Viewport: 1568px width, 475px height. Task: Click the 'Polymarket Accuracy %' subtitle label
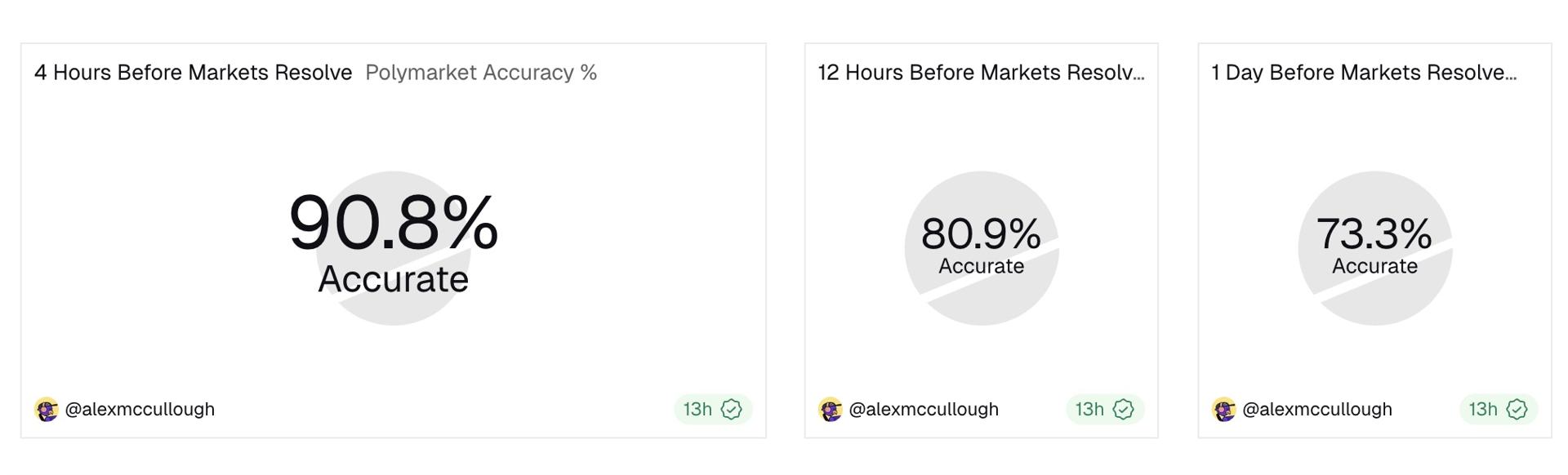coord(481,73)
